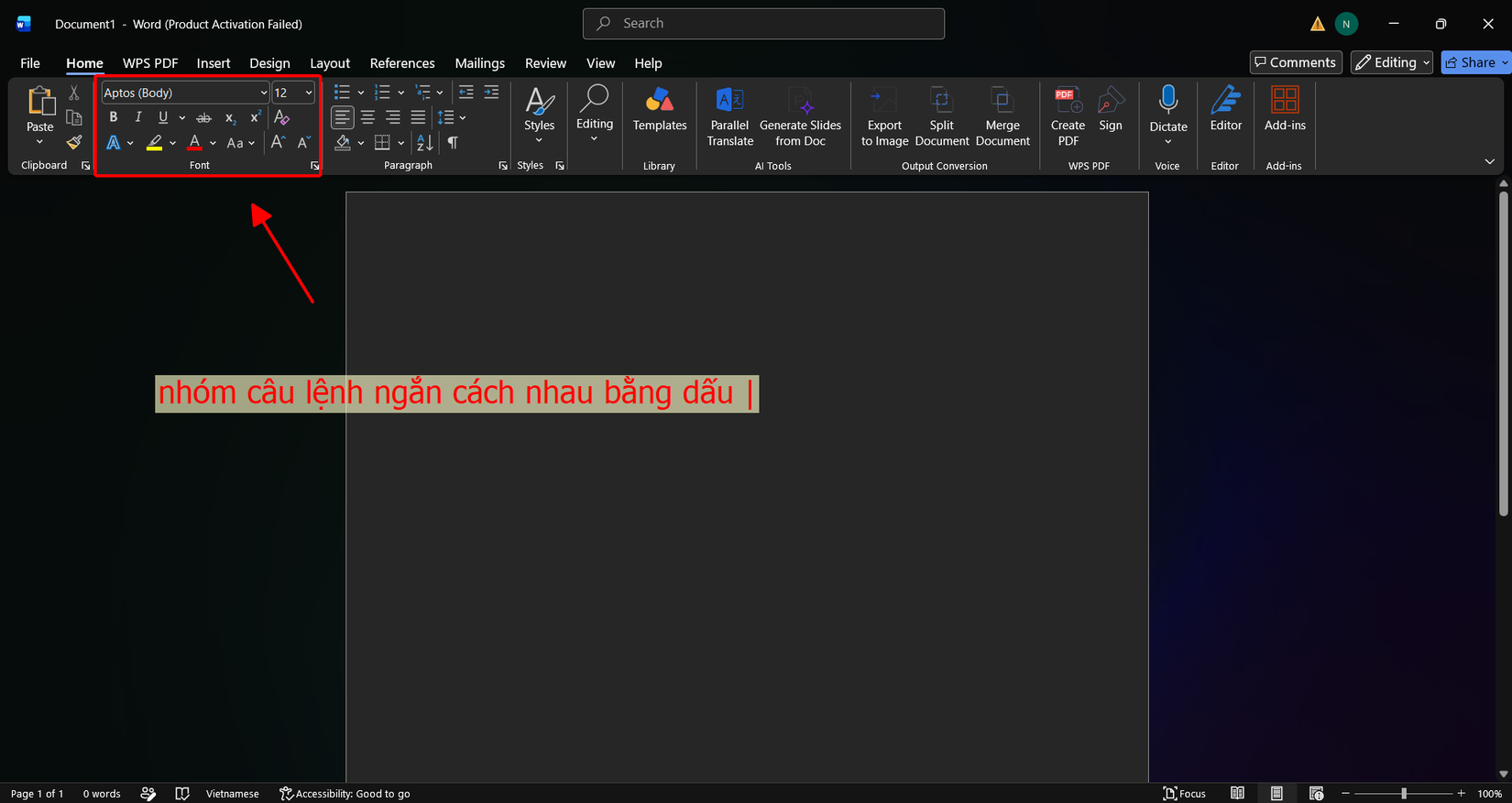Switch to the Insert ribbon tab
Viewport: 1512px width, 803px height.
[214, 63]
